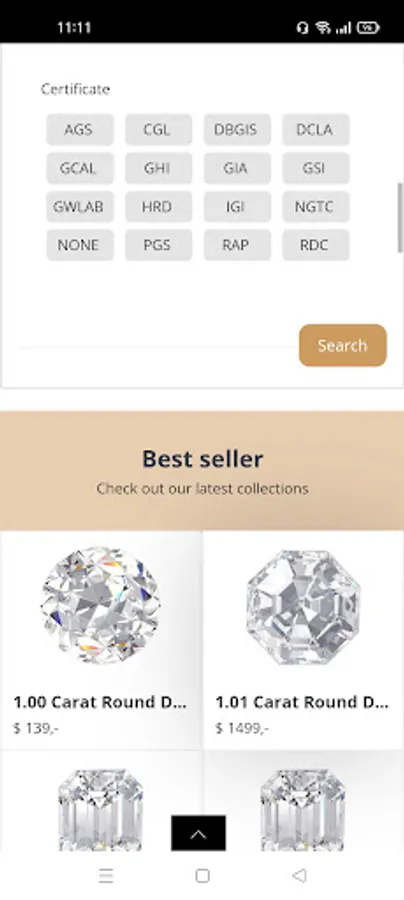
Task: Enable the DBGIS certificate filter
Action: pos(236,130)
